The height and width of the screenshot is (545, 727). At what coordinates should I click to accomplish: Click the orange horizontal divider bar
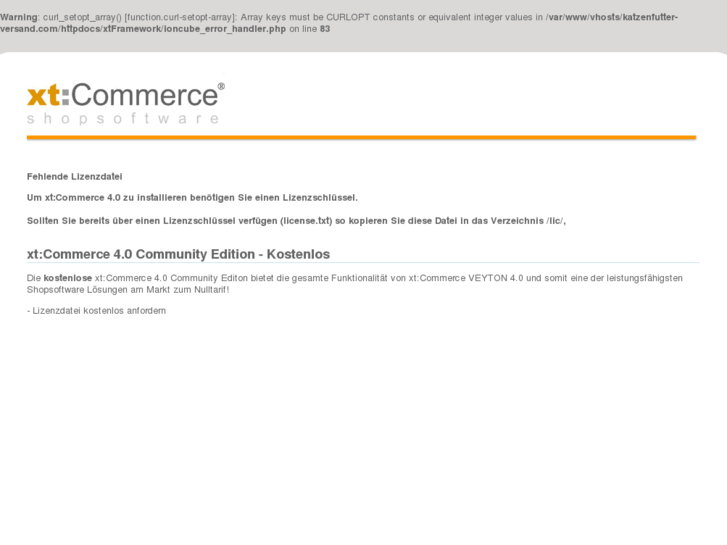pyautogui.click(x=361, y=138)
